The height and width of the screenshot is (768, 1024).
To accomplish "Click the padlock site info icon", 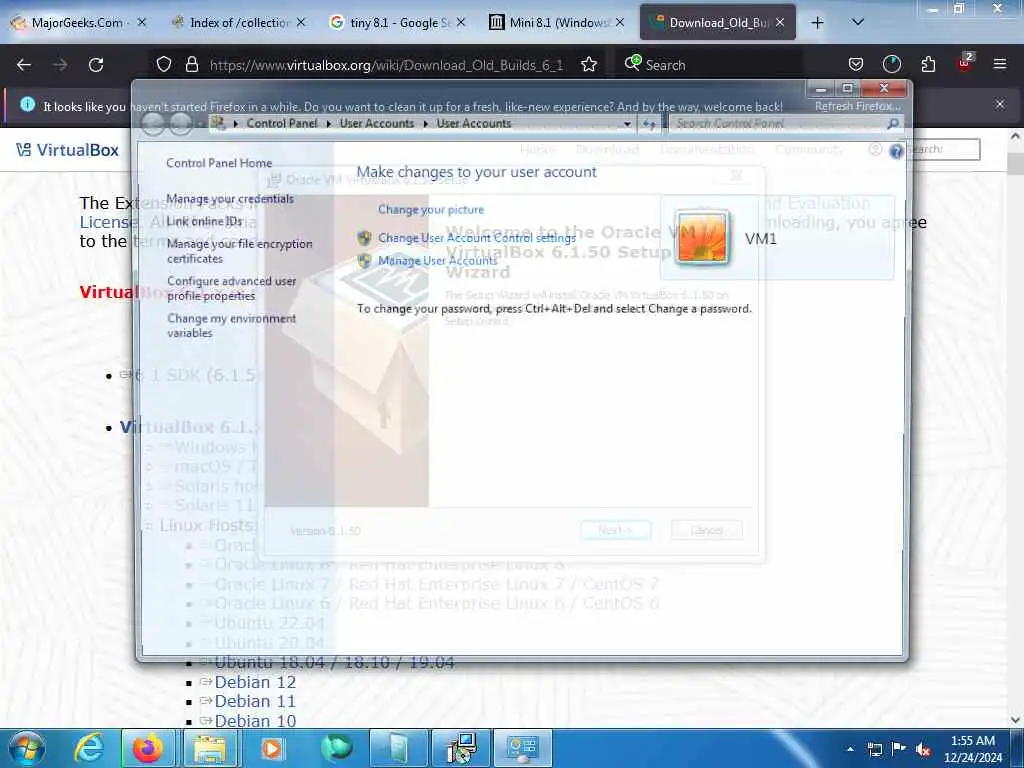I will (191, 65).
